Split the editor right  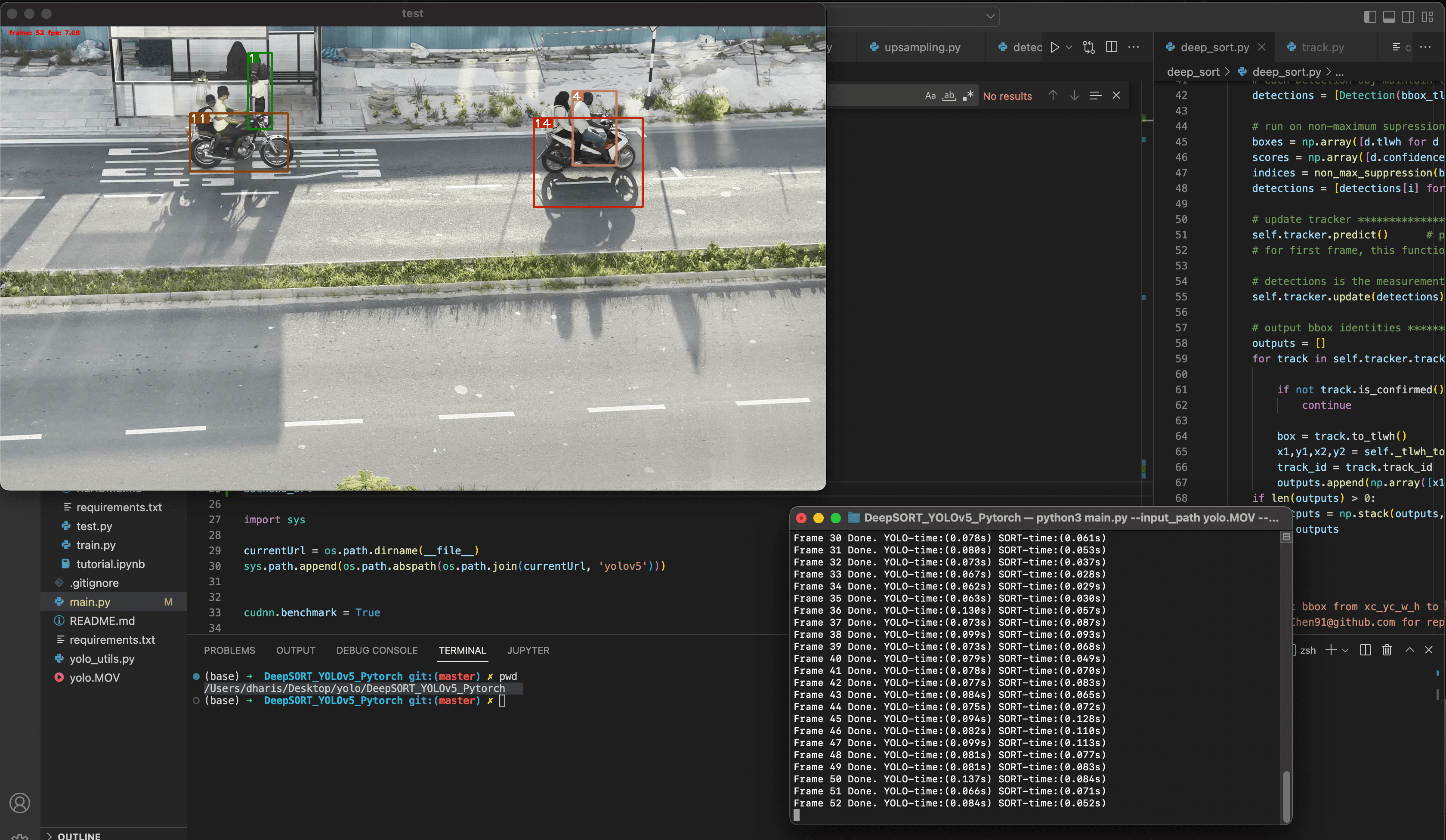(x=1112, y=47)
